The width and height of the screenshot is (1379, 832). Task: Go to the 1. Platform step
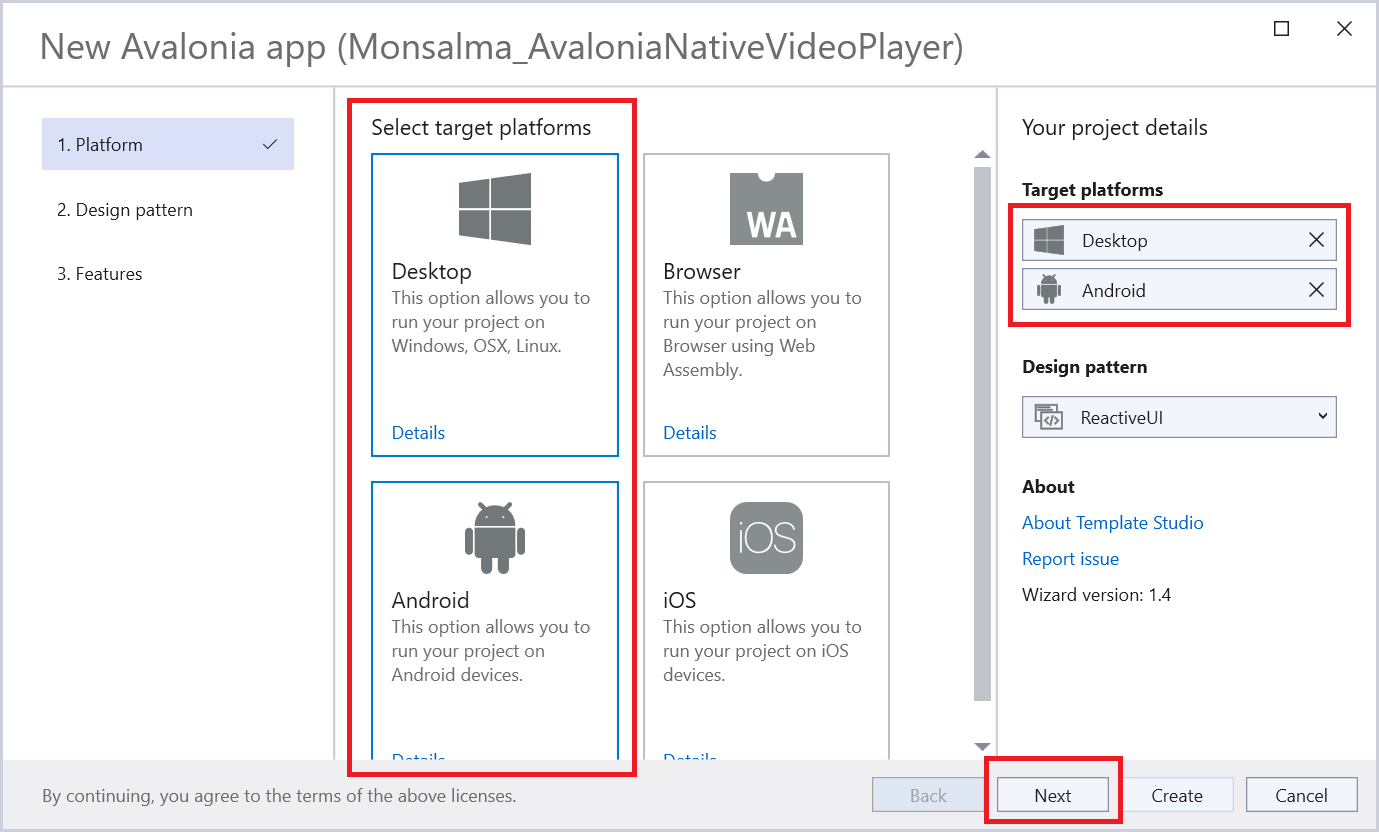point(168,144)
